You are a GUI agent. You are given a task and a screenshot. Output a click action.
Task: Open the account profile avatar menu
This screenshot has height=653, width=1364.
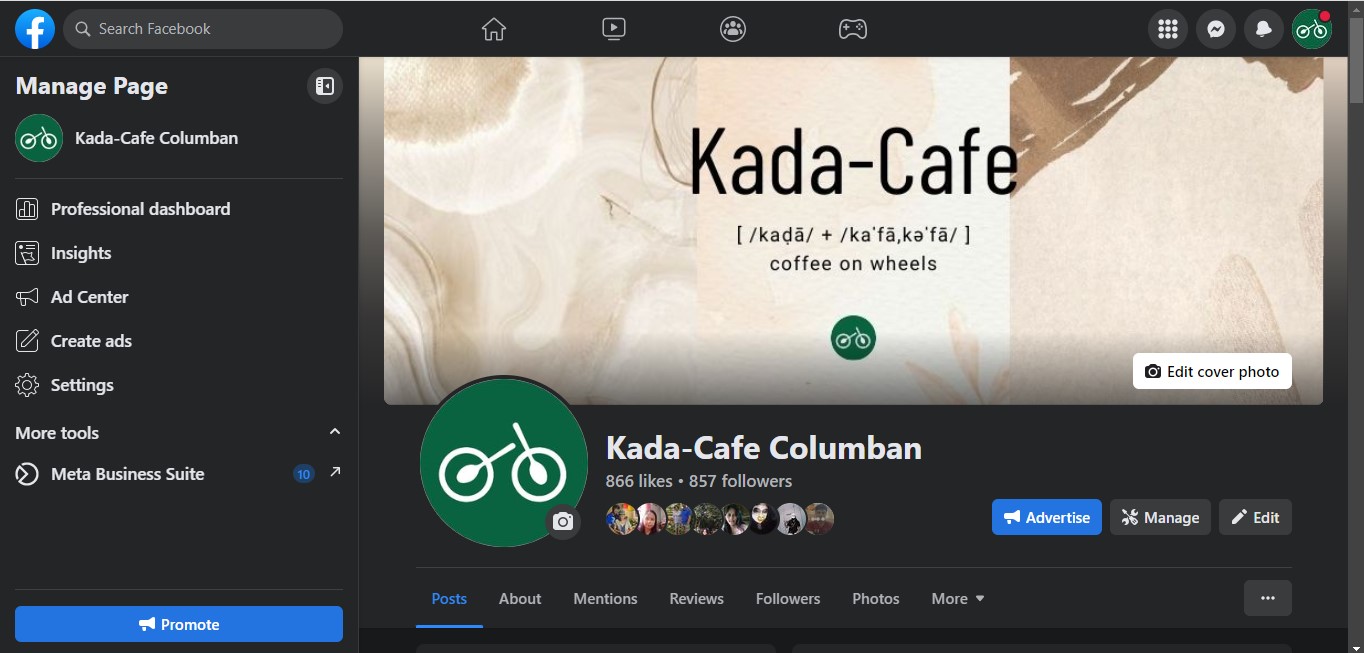1312,29
